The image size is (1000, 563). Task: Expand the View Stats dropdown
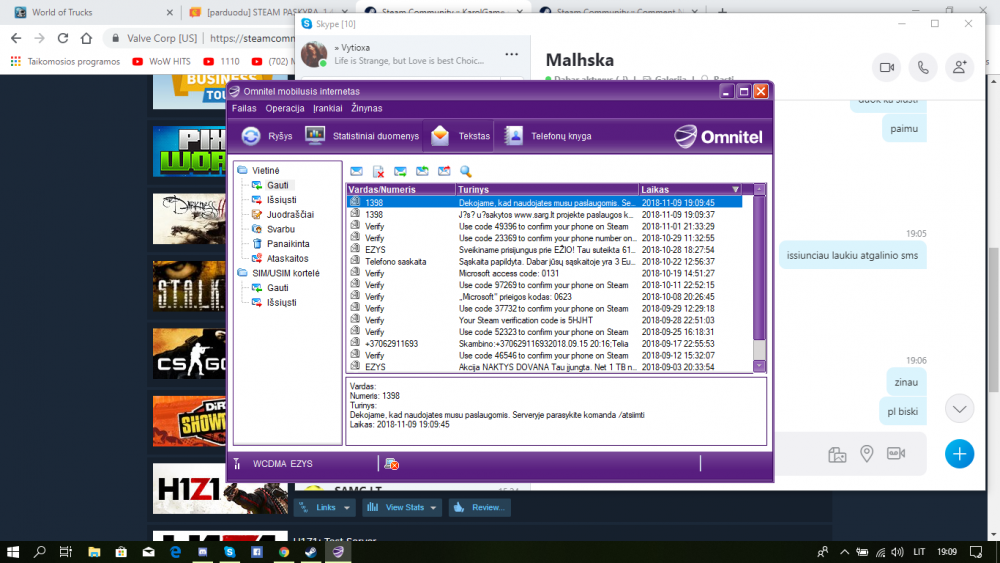402,508
